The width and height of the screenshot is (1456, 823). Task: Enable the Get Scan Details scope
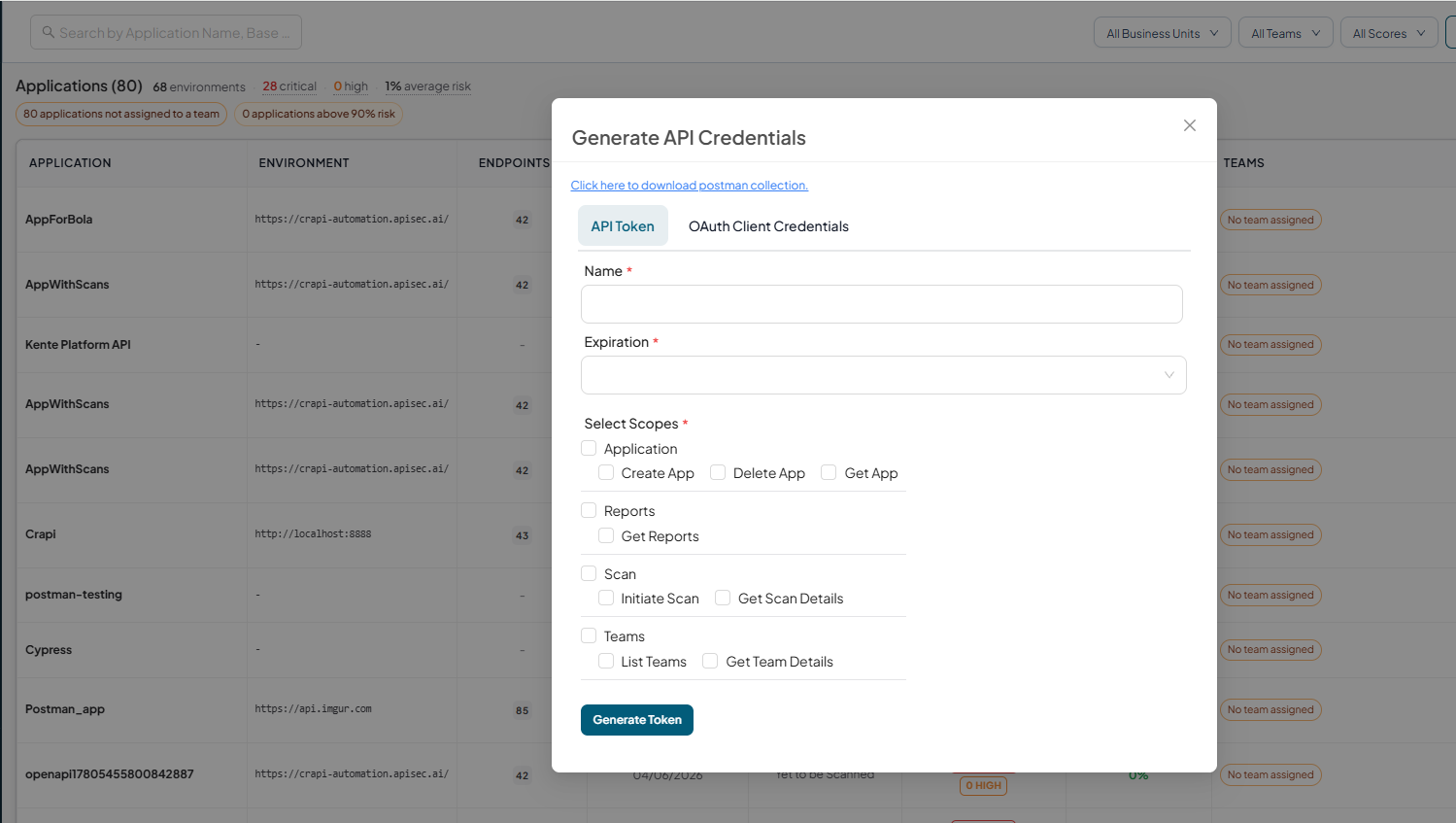point(723,598)
